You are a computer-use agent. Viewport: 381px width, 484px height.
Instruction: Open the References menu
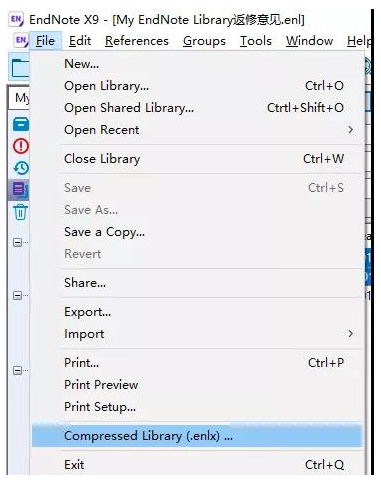(137, 41)
